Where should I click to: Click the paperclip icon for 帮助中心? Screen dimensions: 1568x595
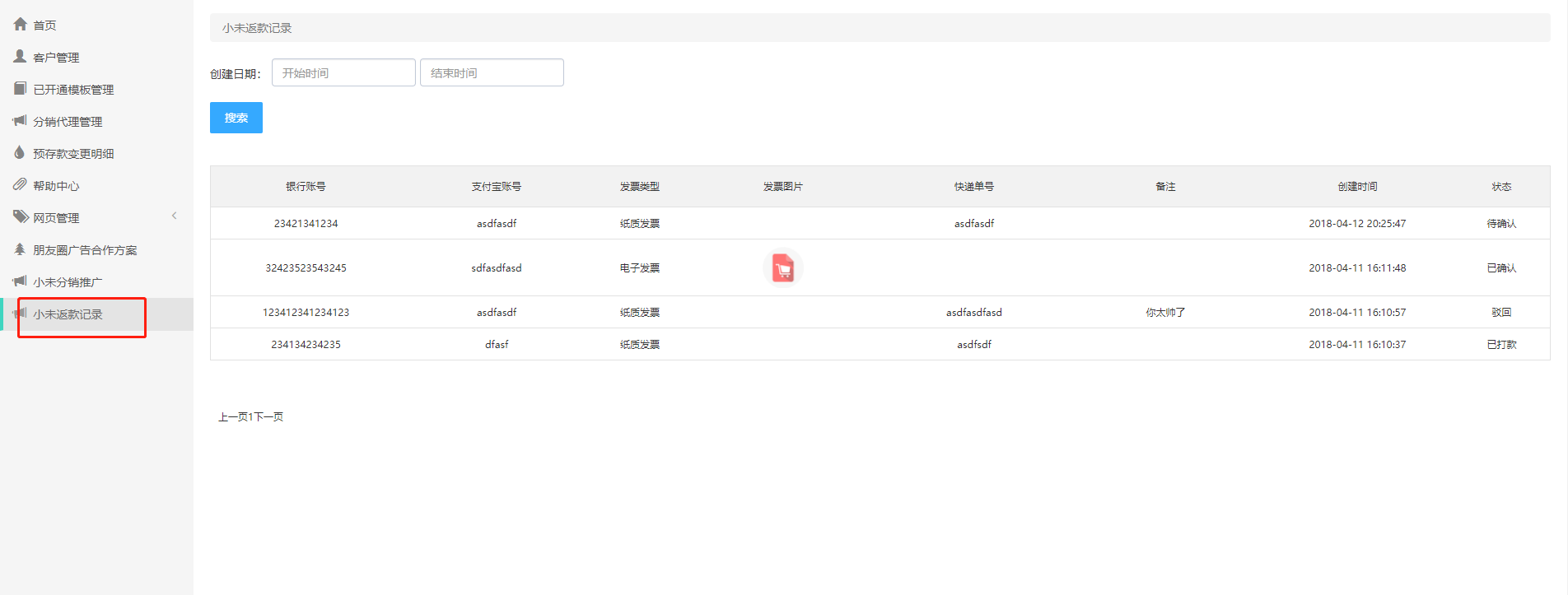21,185
